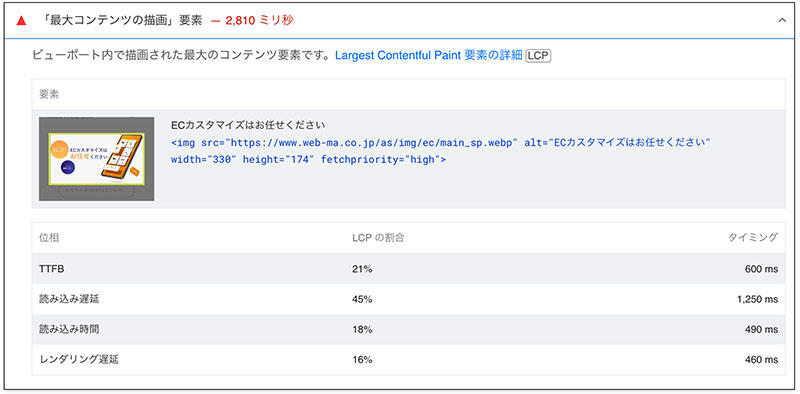Viewport: 800px width, 394px height.
Task: Collapse the audit with the chevron arrow
Action: click(782, 20)
